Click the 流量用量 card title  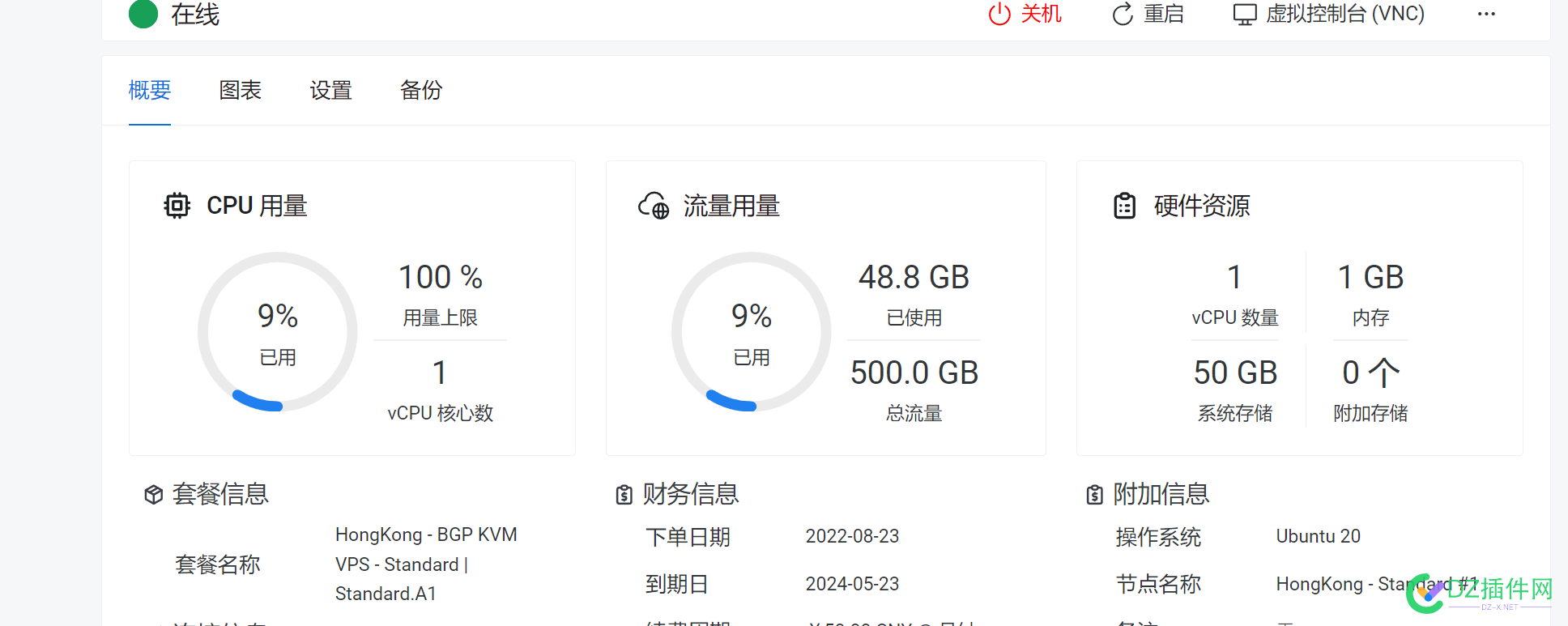[731, 206]
